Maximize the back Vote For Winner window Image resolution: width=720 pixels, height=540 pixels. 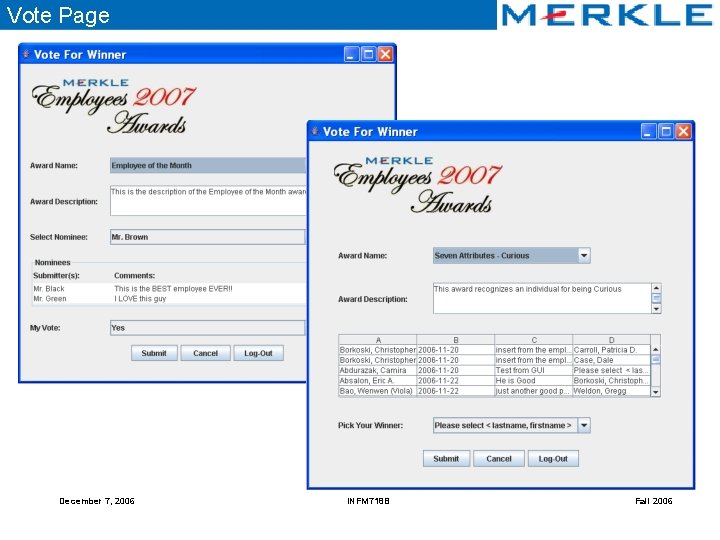(368, 54)
